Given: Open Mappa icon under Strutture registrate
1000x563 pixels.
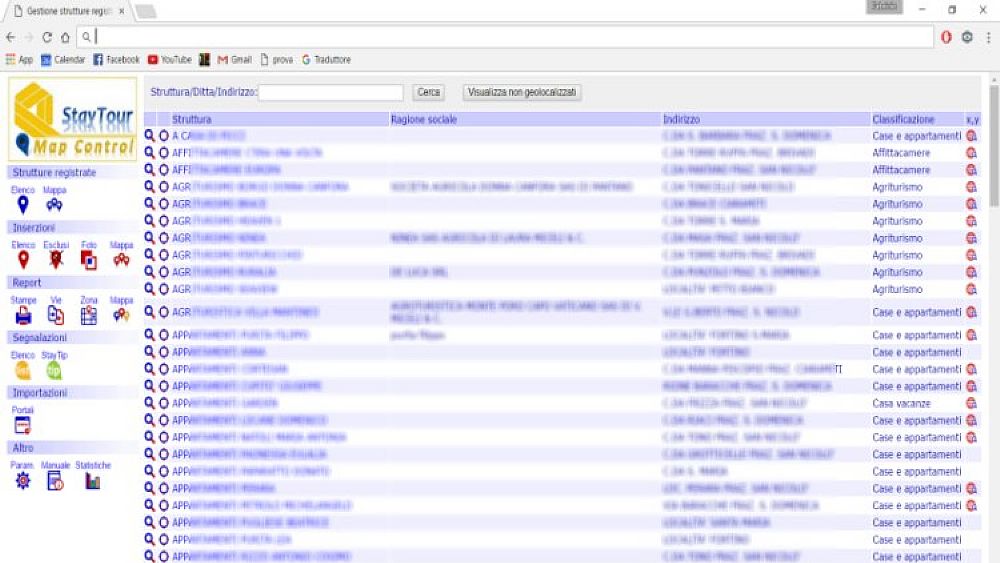Looking at the screenshot, I should coord(54,204).
